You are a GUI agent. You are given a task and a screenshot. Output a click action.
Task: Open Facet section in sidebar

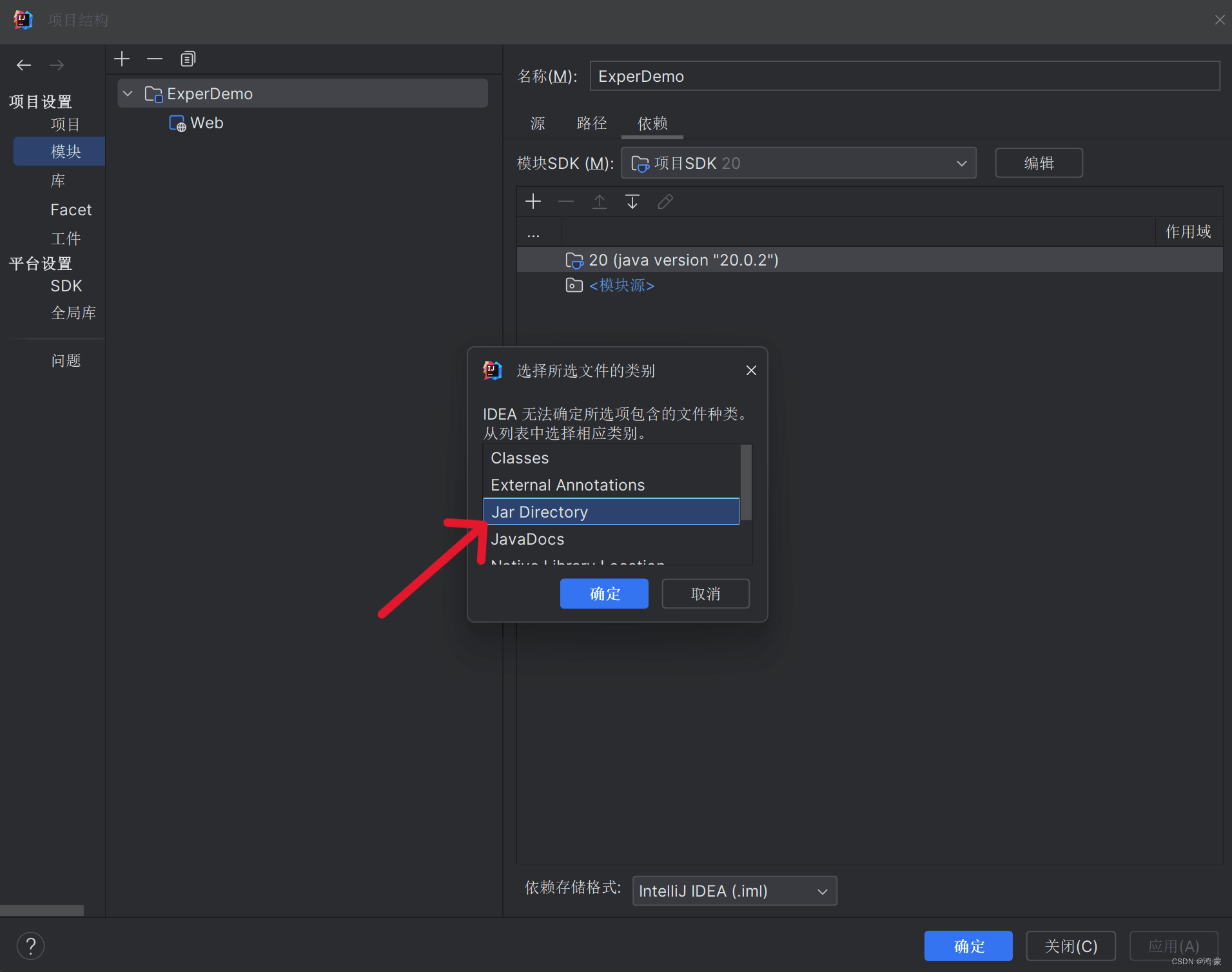(x=71, y=210)
